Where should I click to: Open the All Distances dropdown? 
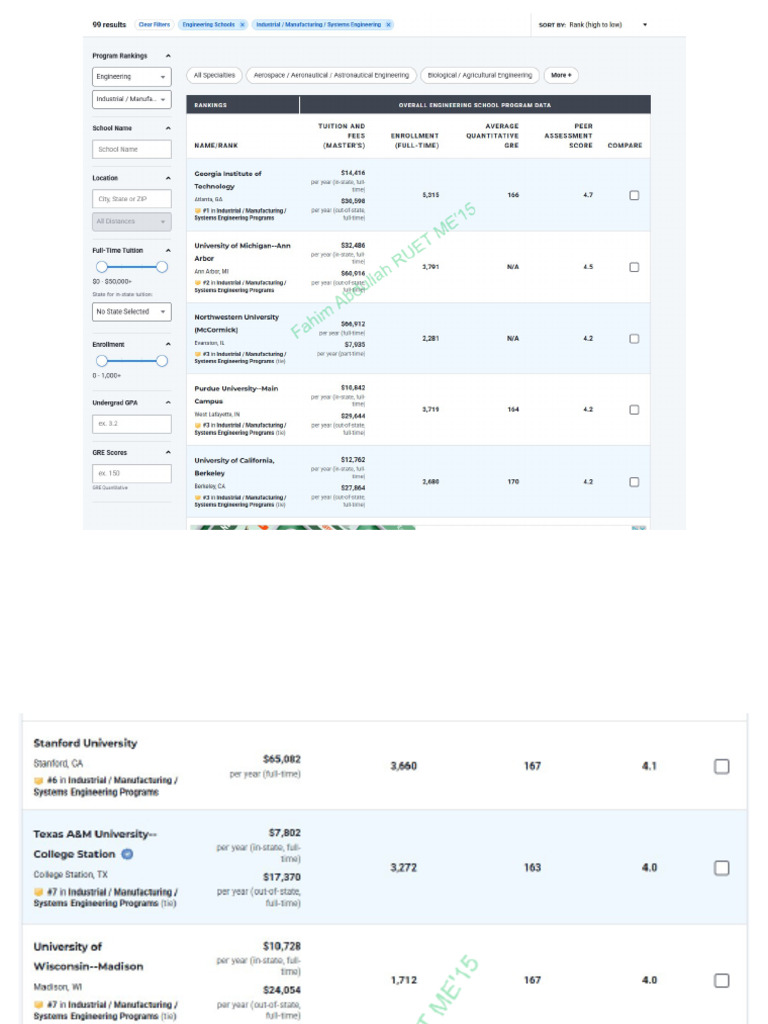[x=132, y=221]
